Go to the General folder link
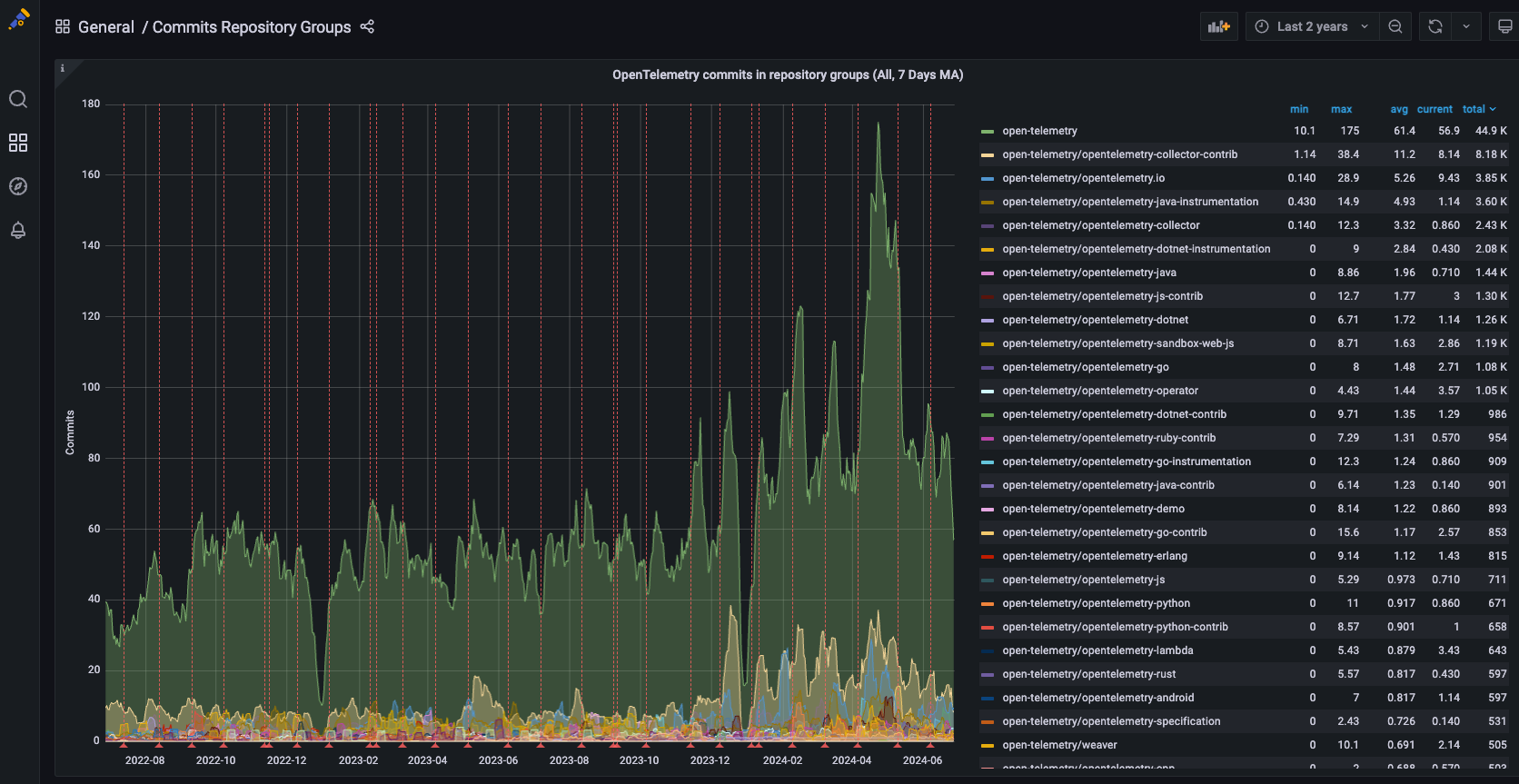Image resolution: width=1519 pixels, height=784 pixels. [106, 27]
